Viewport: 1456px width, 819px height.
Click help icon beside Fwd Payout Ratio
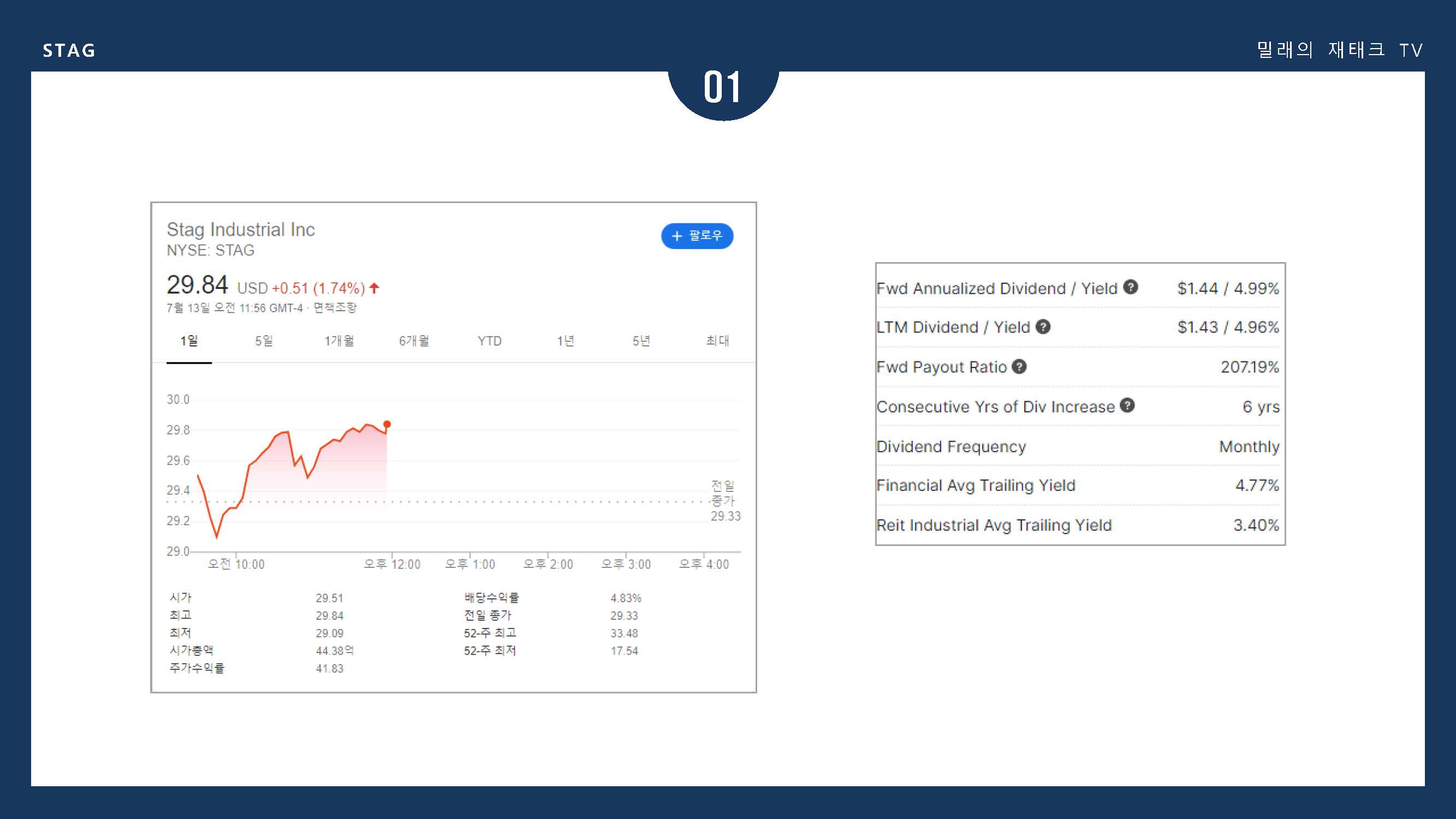click(1019, 366)
